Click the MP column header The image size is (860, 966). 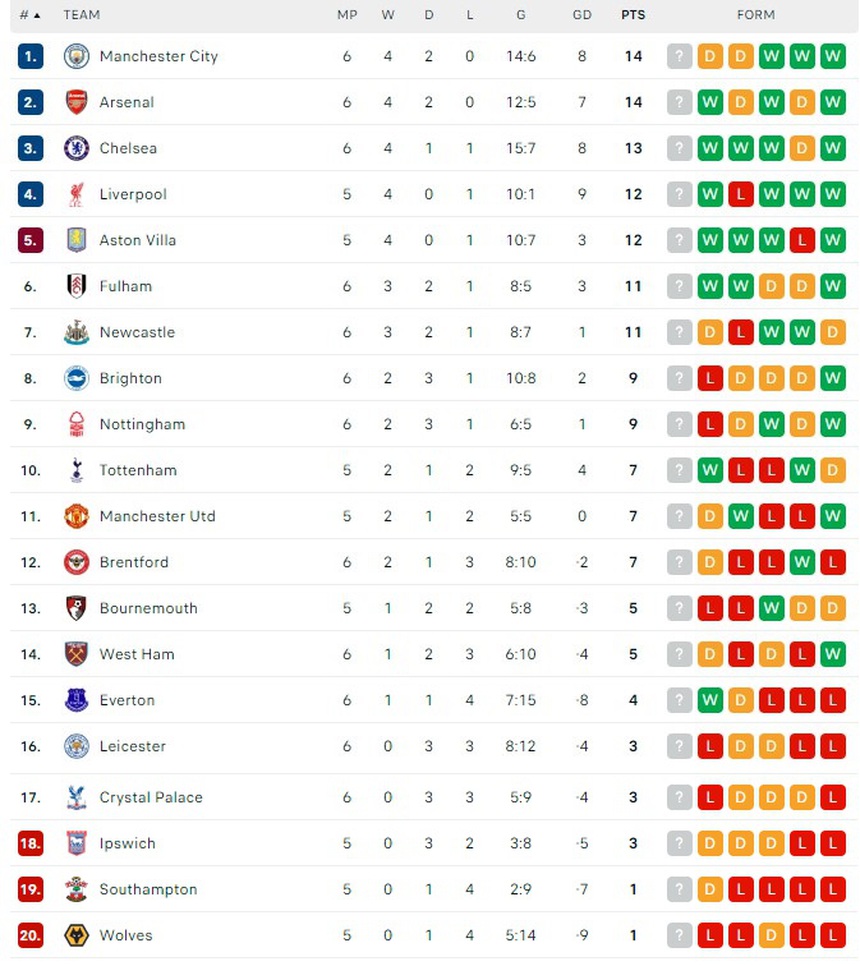click(x=347, y=15)
